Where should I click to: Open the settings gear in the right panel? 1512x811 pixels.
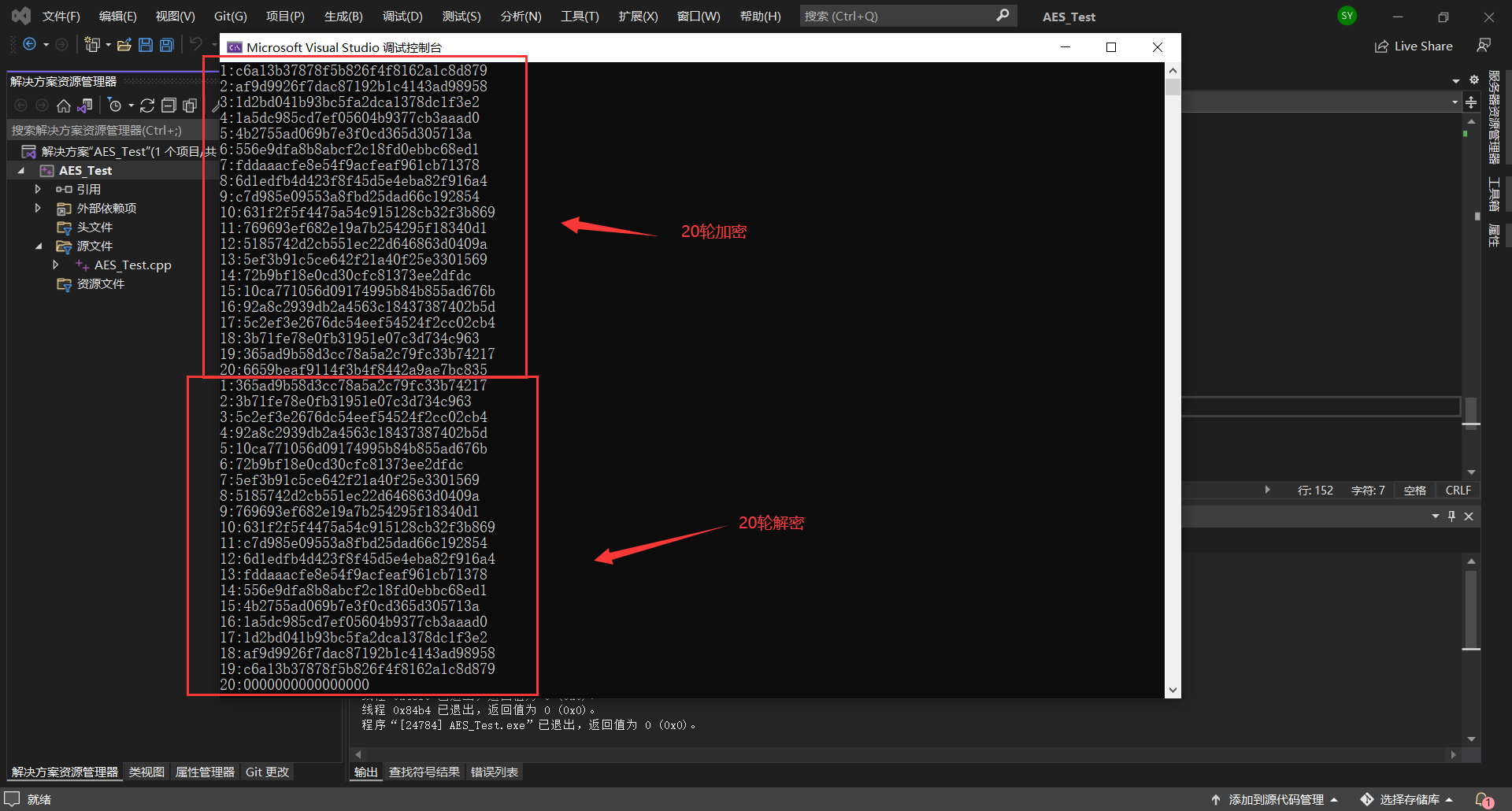(1473, 79)
